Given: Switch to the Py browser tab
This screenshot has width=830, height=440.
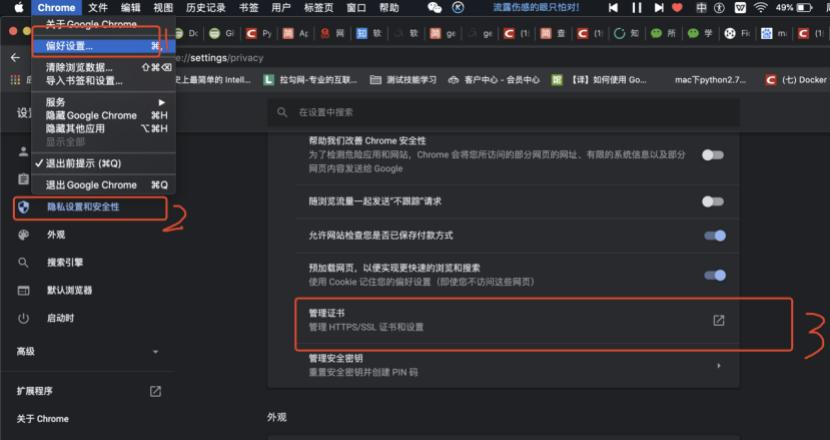Looking at the screenshot, I should (258, 33).
